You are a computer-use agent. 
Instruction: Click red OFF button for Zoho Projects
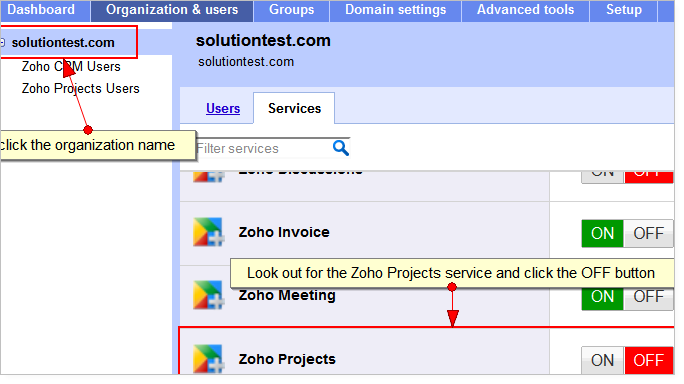point(649,360)
